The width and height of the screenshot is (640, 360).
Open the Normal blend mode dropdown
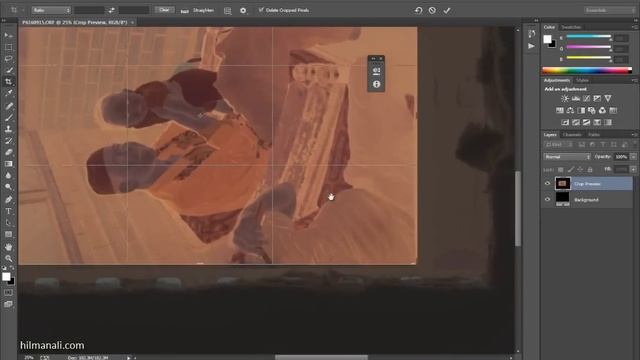[x=567, y=157]
